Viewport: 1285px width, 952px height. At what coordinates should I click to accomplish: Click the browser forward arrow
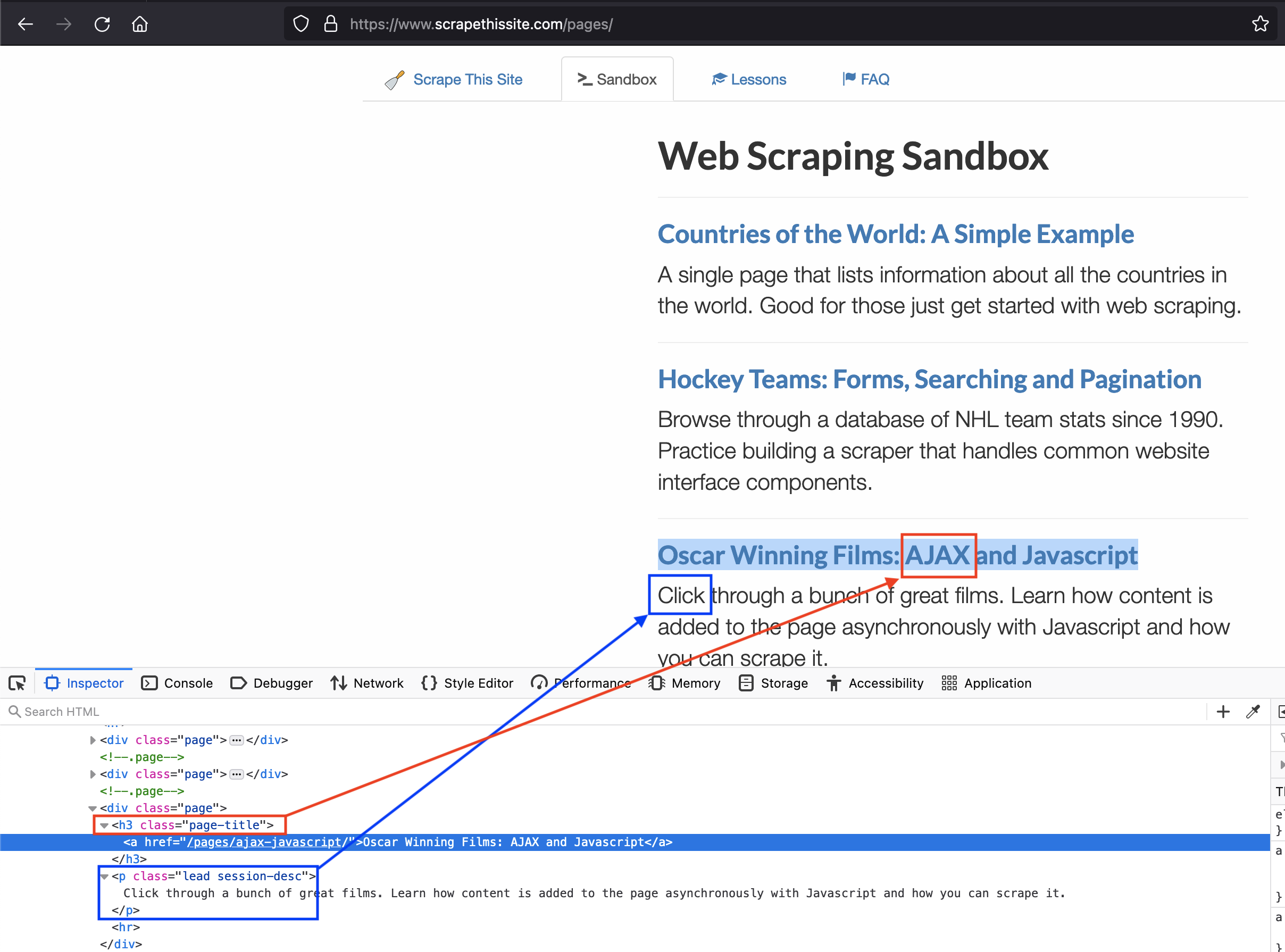click(64, 24)
